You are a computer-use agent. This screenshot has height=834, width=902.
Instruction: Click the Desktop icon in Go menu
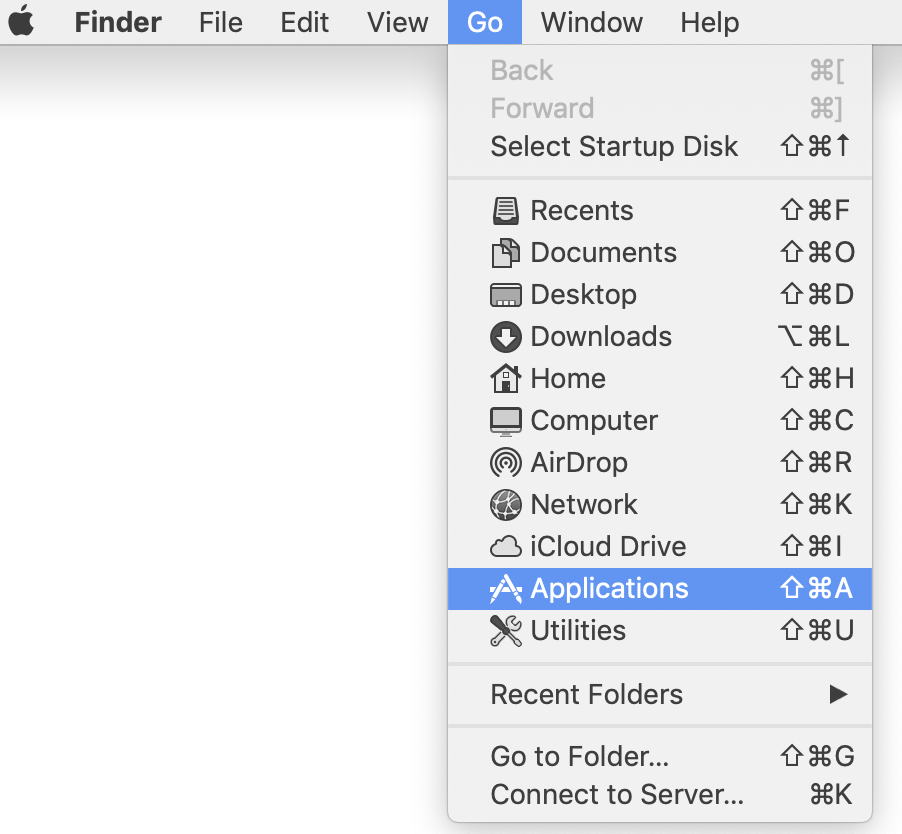point(506,295)
